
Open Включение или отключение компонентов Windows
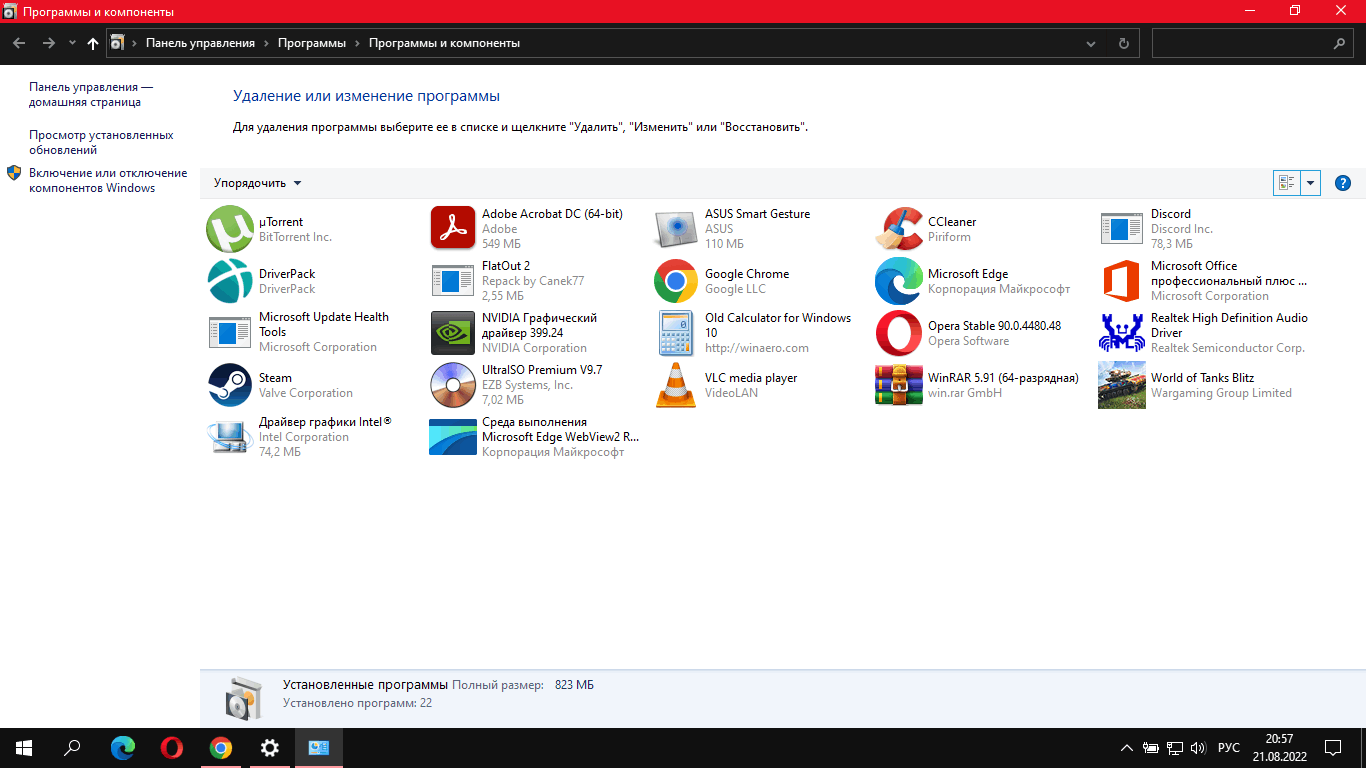point(108,180)
